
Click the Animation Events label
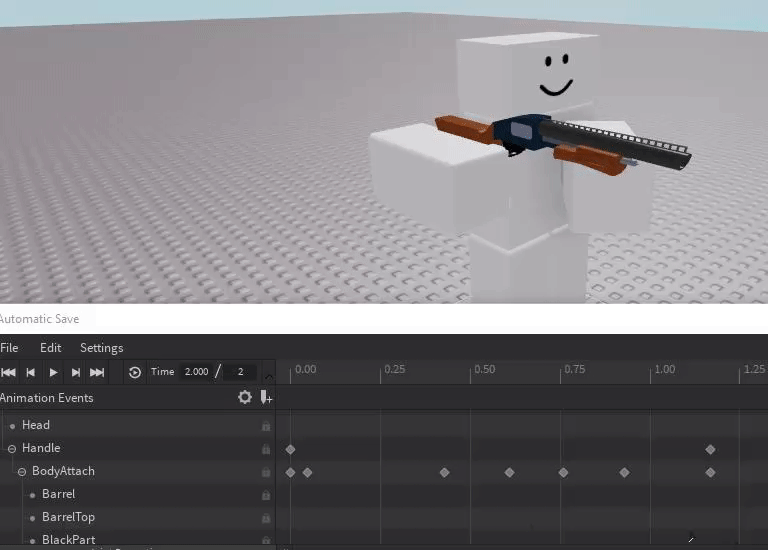pyautogui.click(x=47, y=398)
